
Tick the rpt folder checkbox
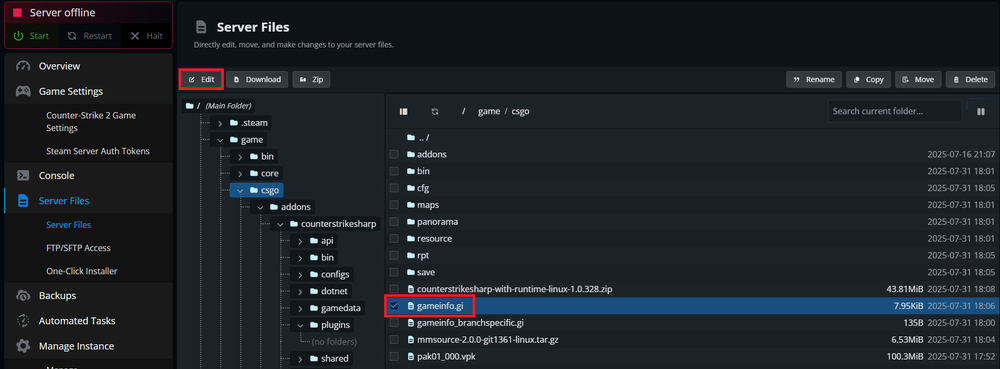pos(394,256)
